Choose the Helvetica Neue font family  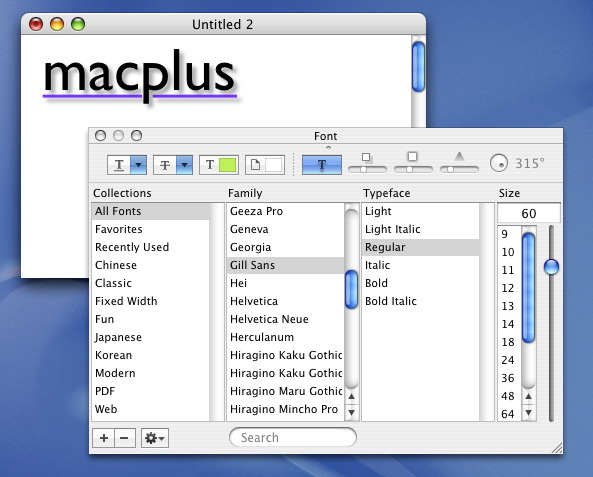coord(286,319)
